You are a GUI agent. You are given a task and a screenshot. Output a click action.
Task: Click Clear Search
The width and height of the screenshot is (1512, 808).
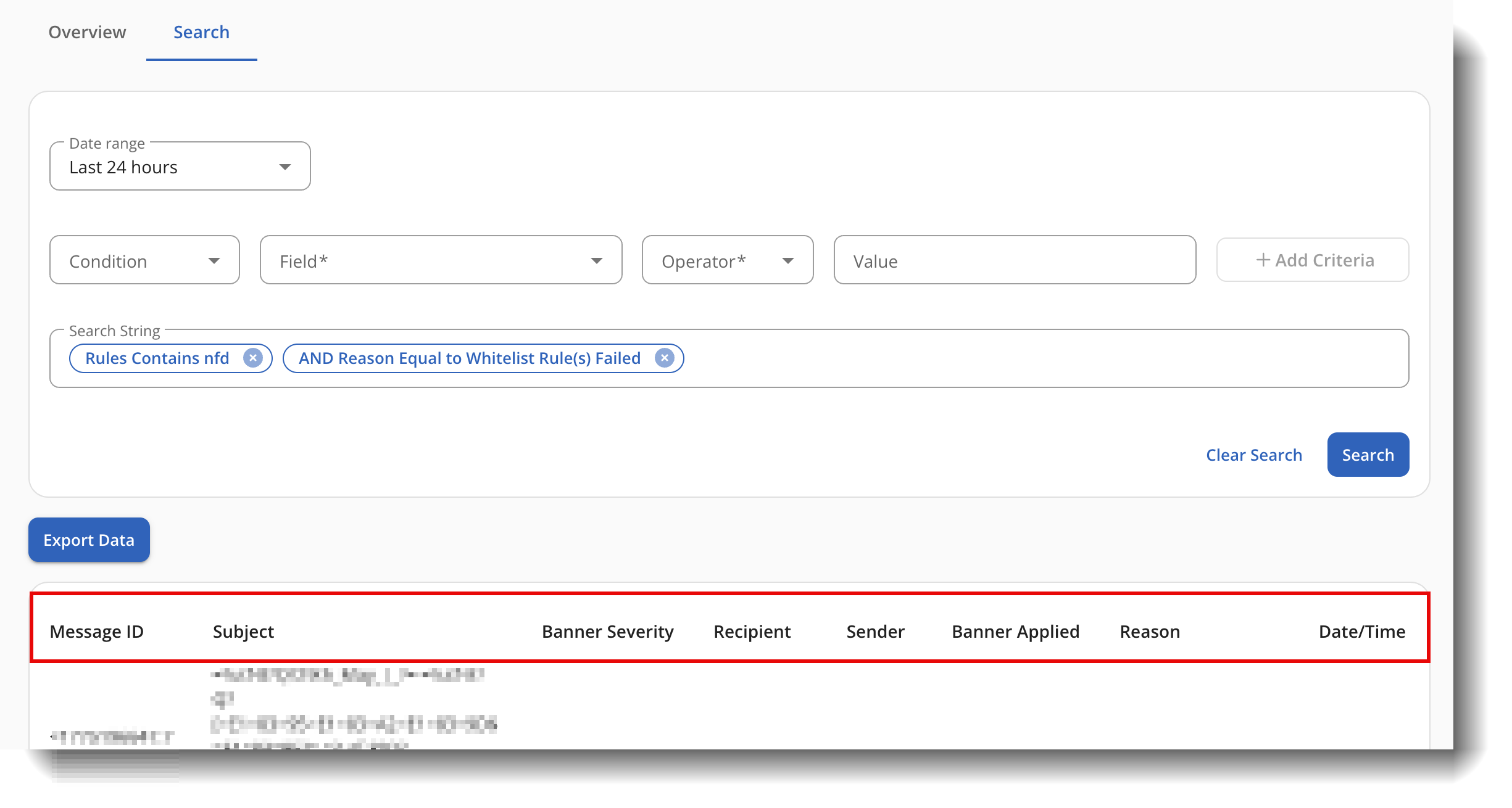point(1253,455)
